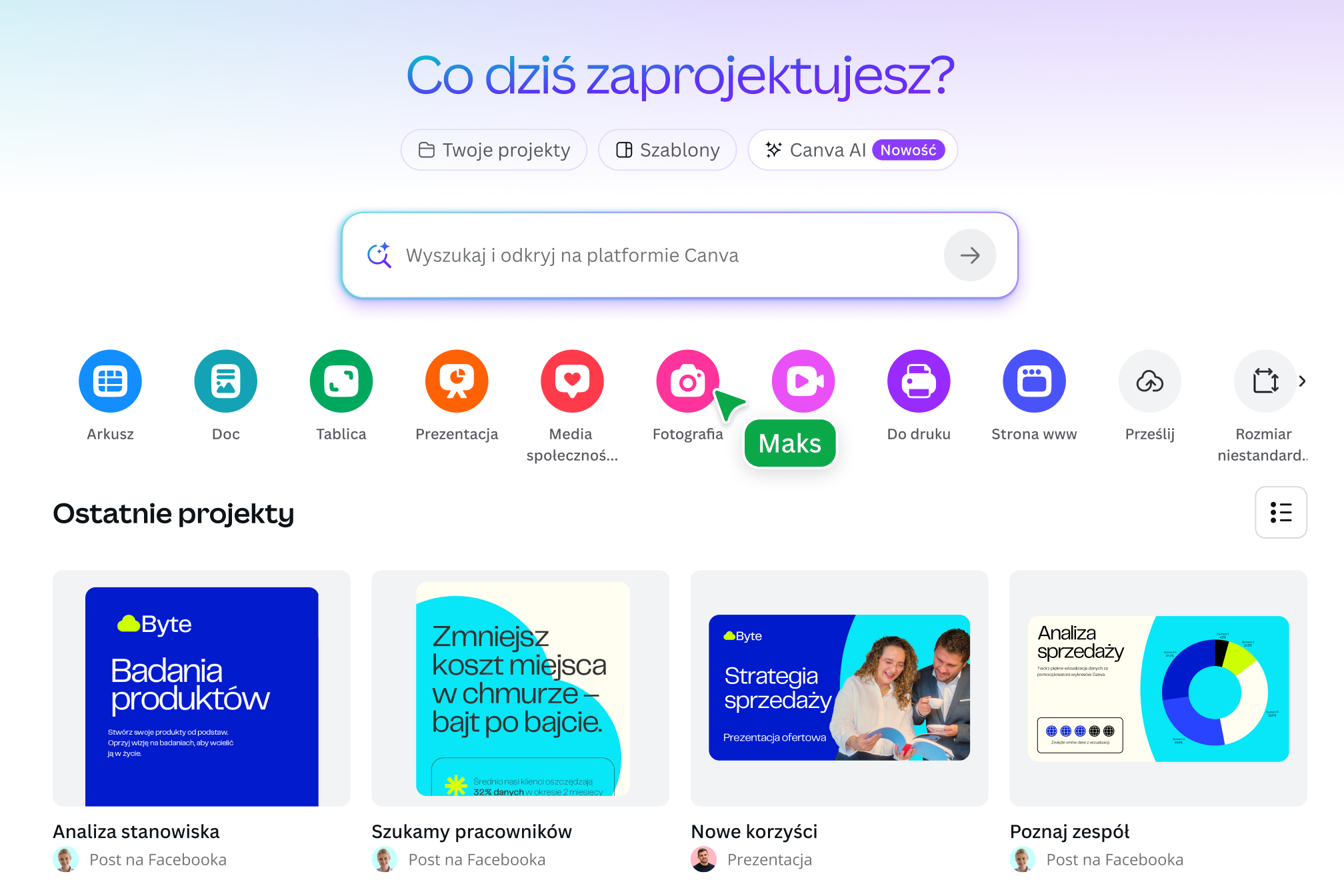This screenshot has width=1344, height=896.
Task: Submit search with the arrow button
Action: click(970, 255)
